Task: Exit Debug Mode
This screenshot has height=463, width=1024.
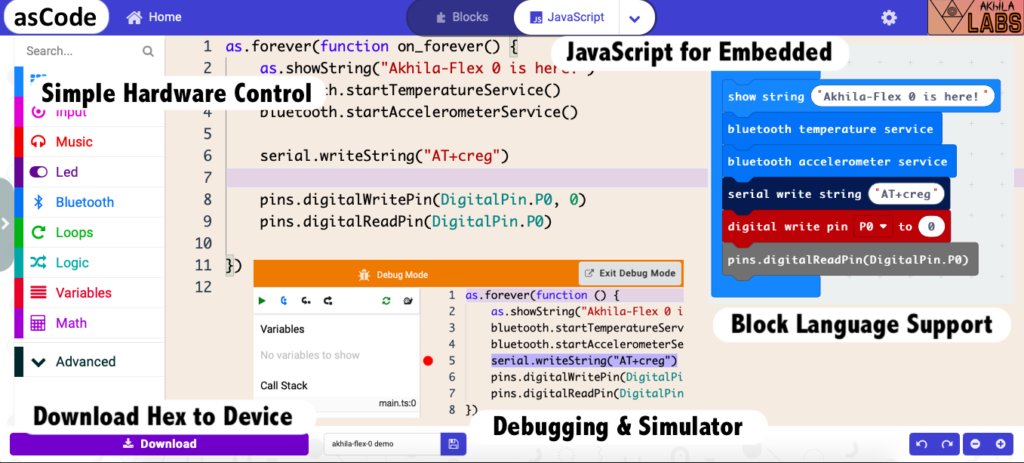Action: tap(630, 273)
